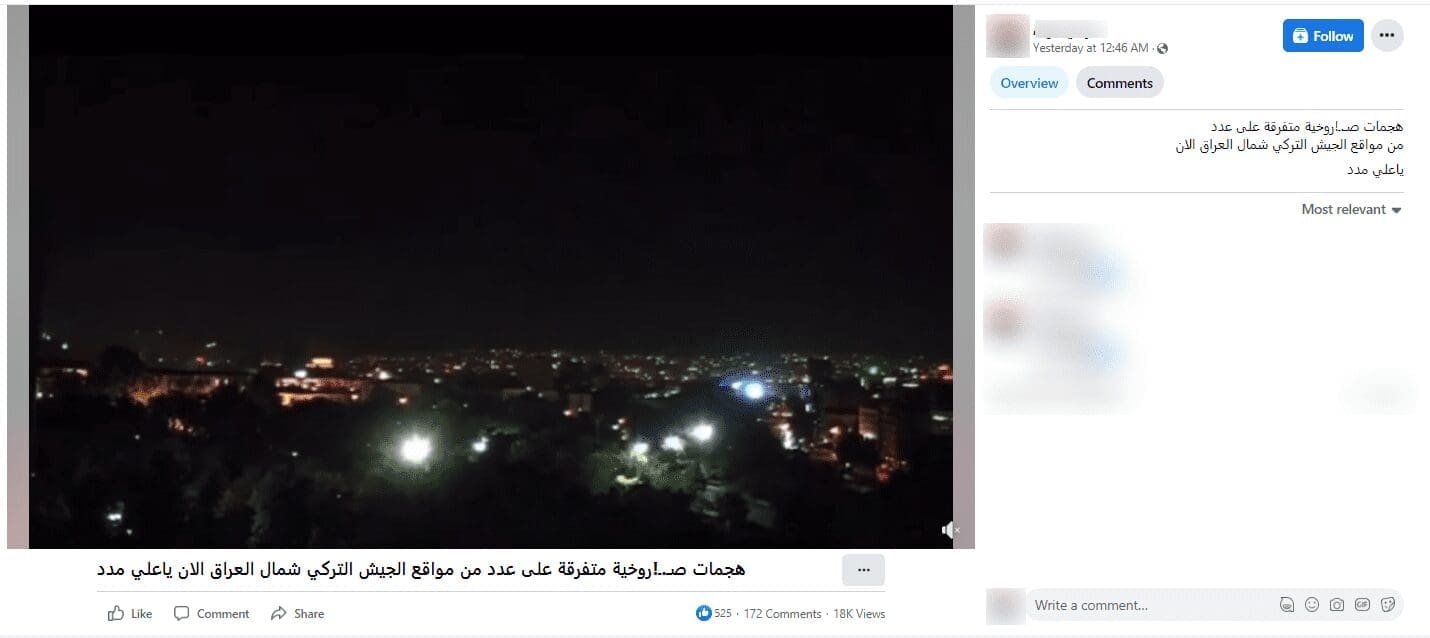This screenshot has height=638, width=1430.
Task: Like the video post
Action: 130,614
